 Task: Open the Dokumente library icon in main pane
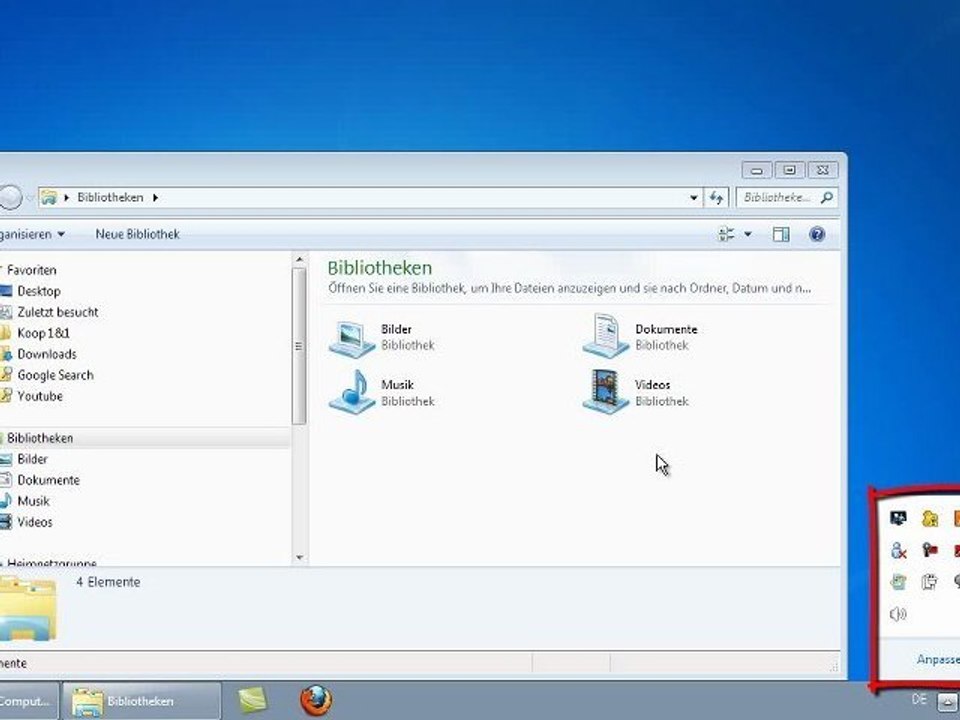(x=606, y=336)
